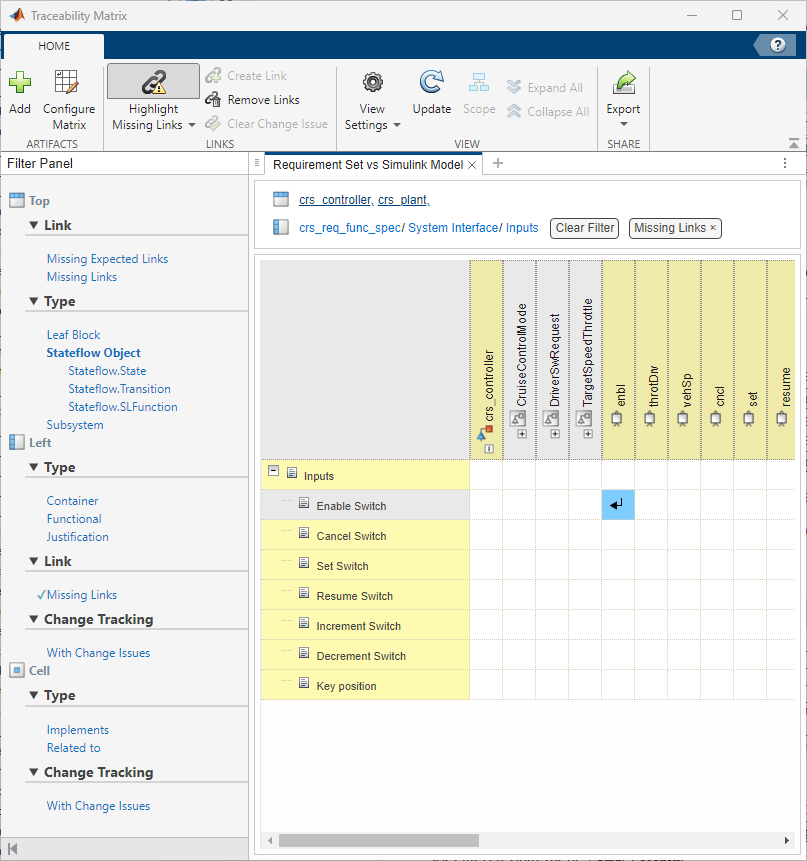The width and height of the screenshot is (807, 861).
Task: Apply Functional filter
Action: [74, 519]
